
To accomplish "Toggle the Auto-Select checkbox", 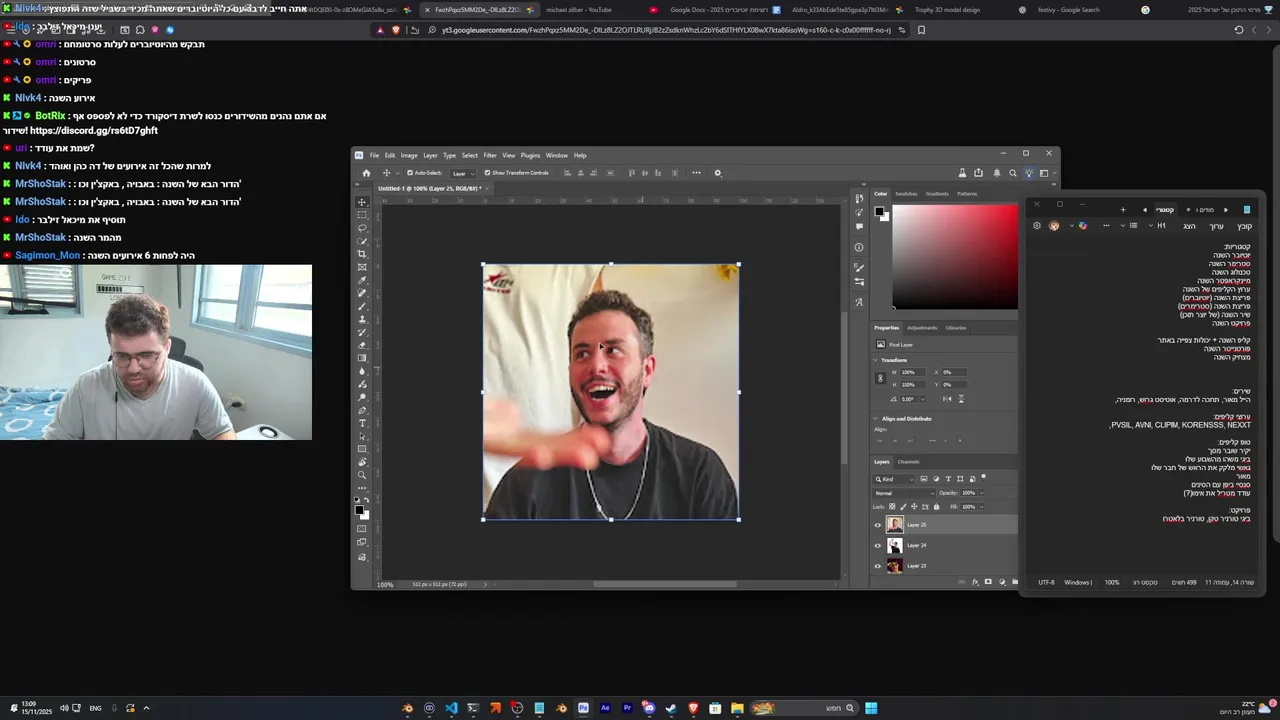I will point(410,173).
